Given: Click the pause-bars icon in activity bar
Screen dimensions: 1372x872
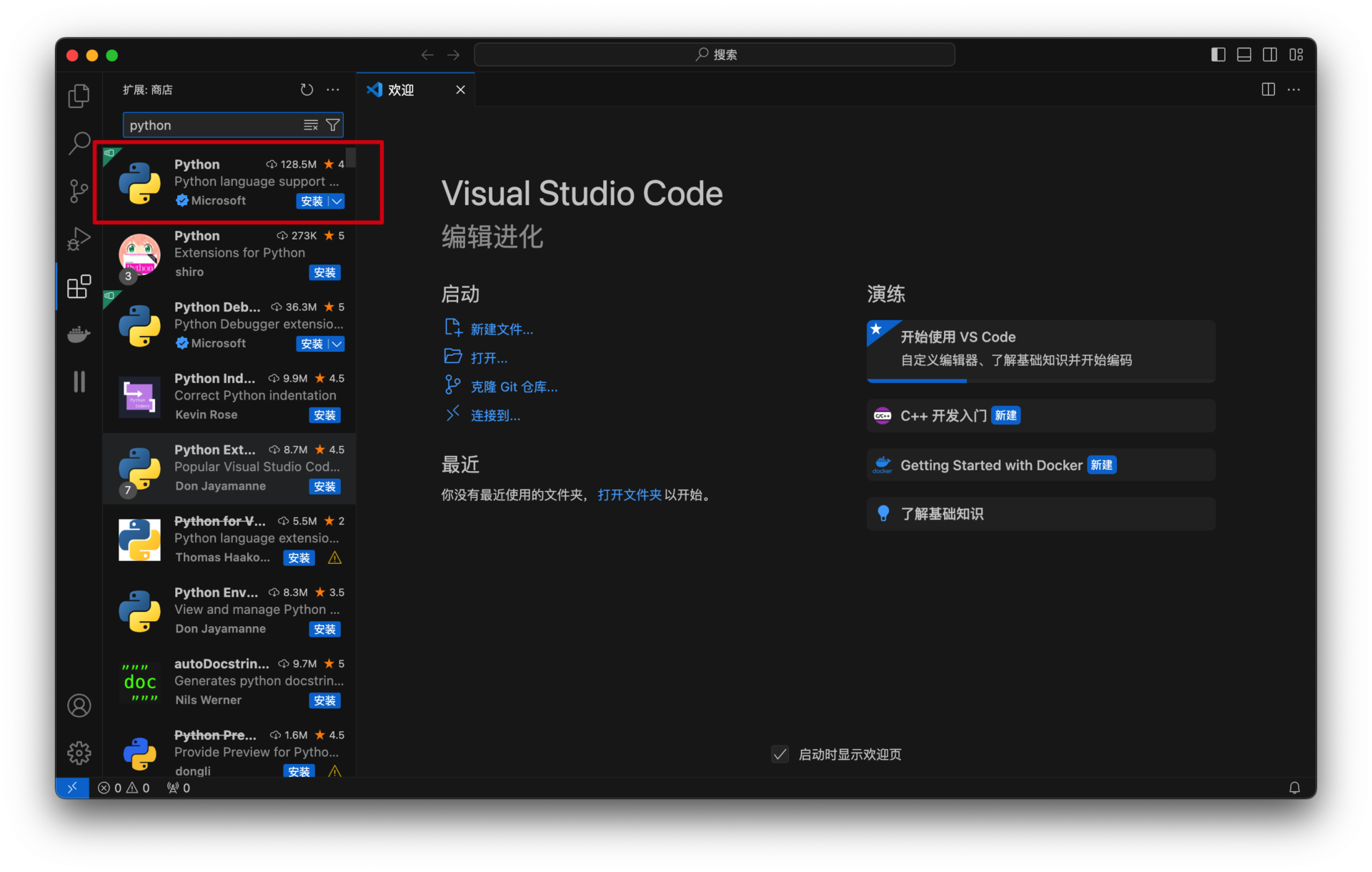Looking at the screenshot, I should coord(79,382).
